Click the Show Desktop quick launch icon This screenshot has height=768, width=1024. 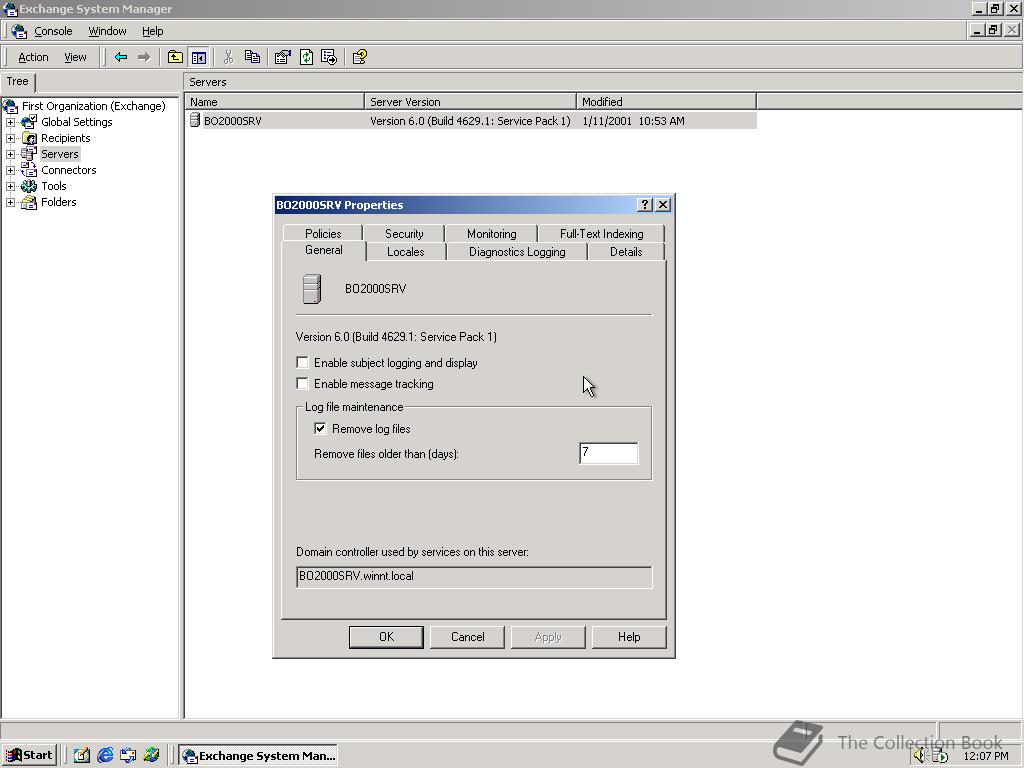click(x=82, y=756)
